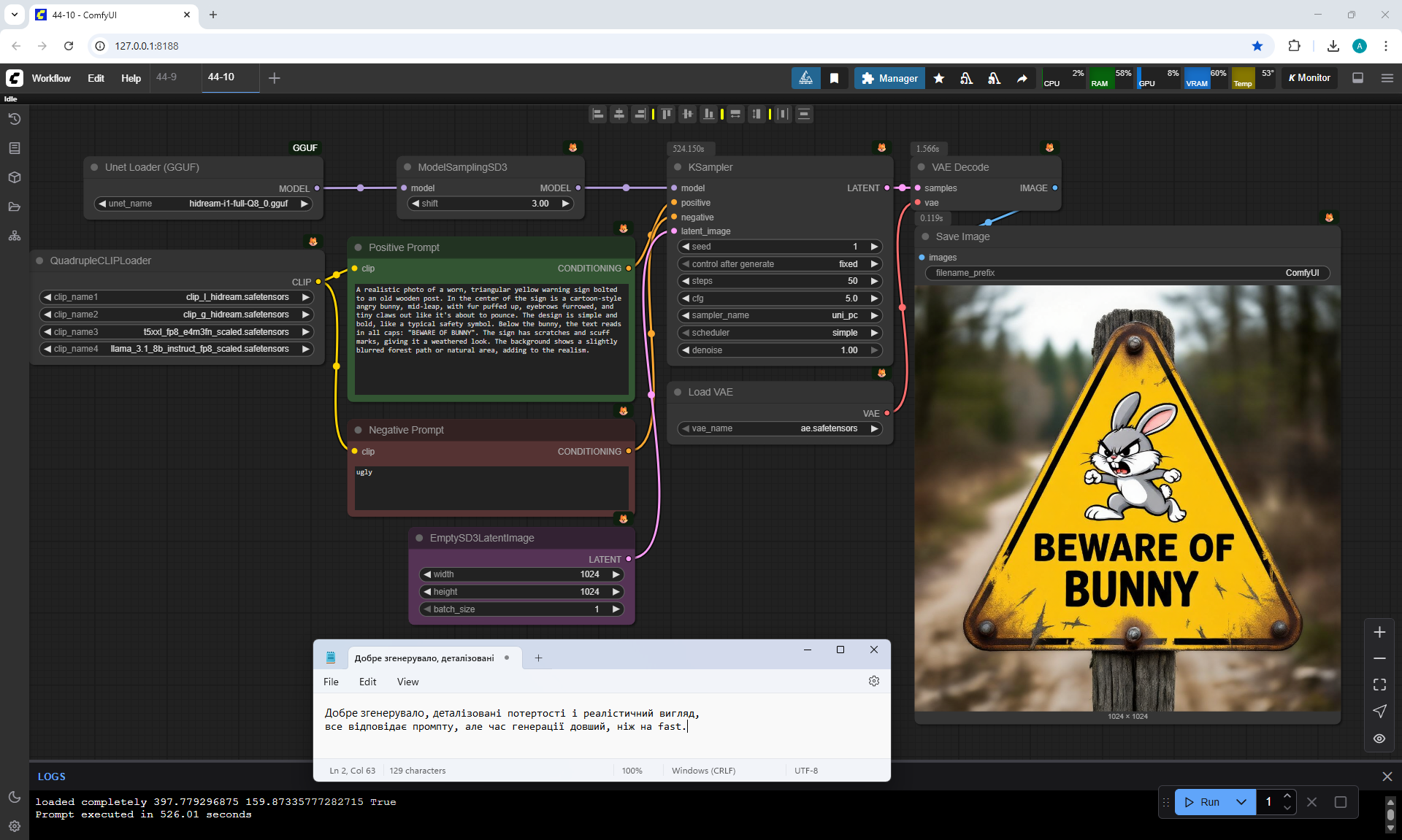The image size is (1402, 840).
Task: Click the Manager button
Action: click(x=889, y=78)
